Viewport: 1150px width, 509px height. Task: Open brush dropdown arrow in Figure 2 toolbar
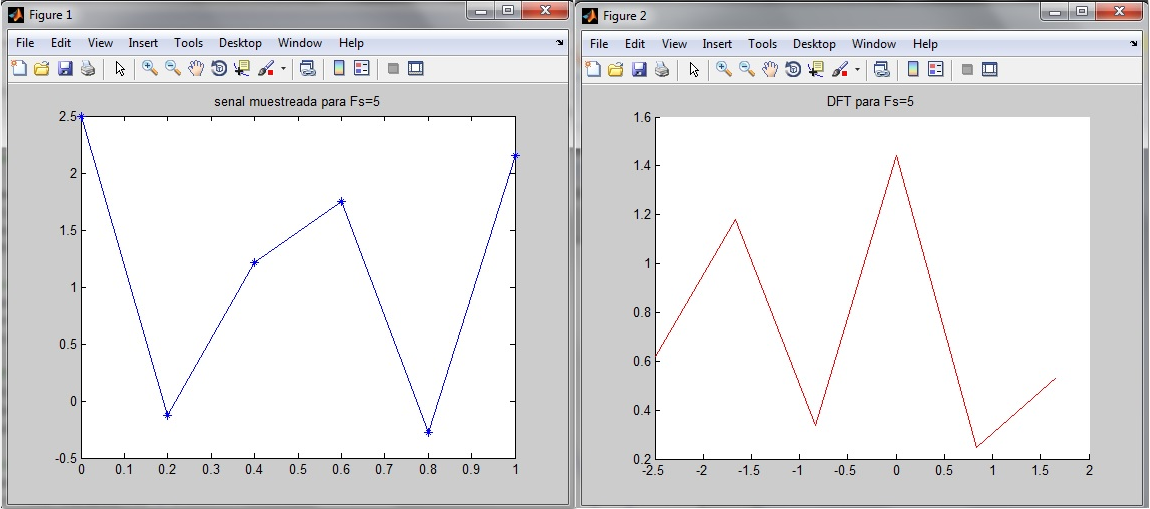tap(857, 70)
